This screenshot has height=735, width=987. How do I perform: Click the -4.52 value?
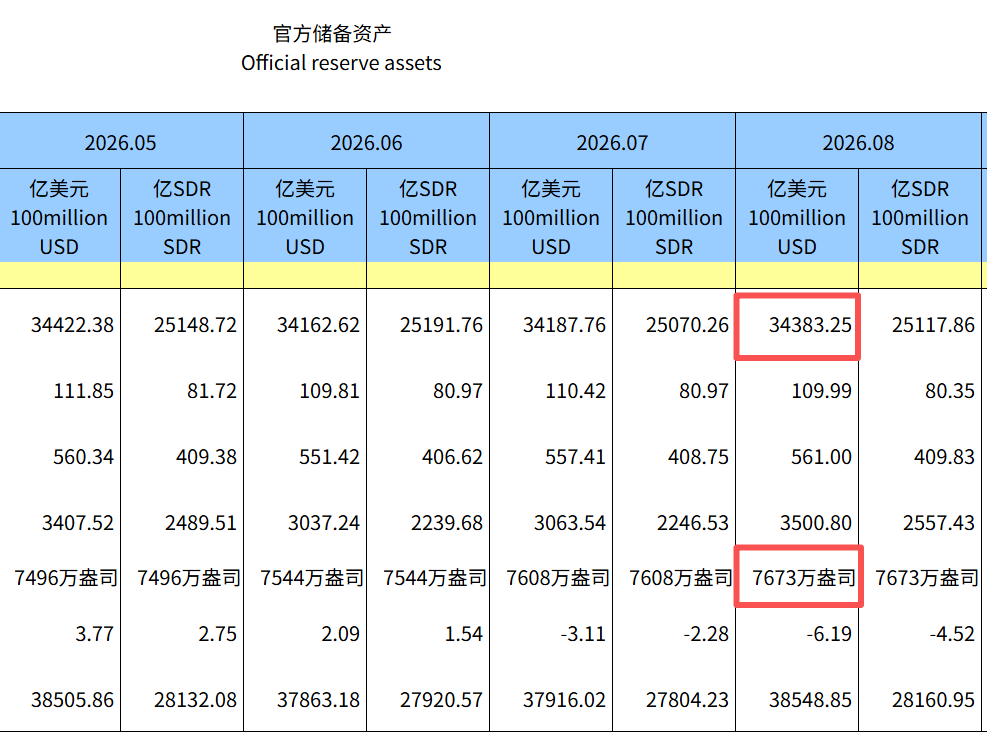point(952,634)
